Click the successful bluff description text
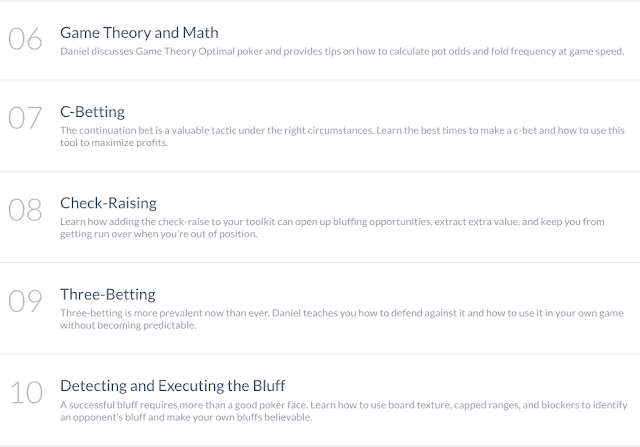The height and width of the screenshot is (447, 640). (344, 411)
